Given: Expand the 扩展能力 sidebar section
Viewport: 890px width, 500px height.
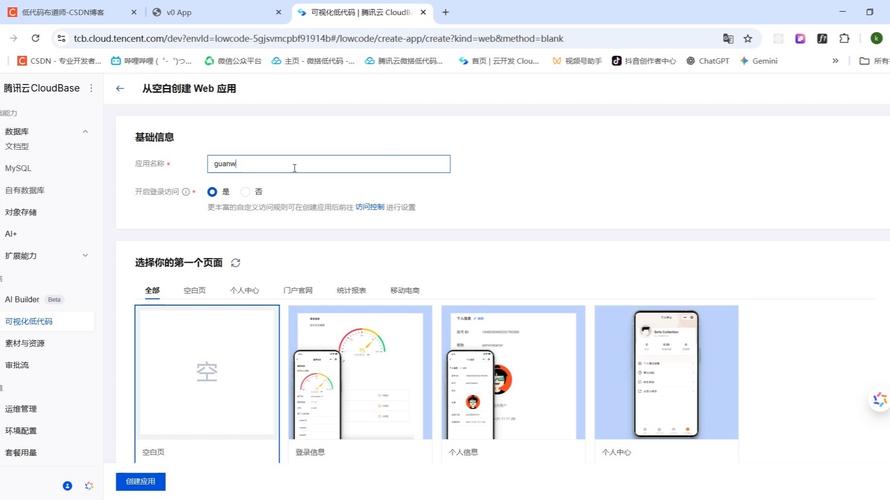Looking at the screenshot, I should [85, 256].
